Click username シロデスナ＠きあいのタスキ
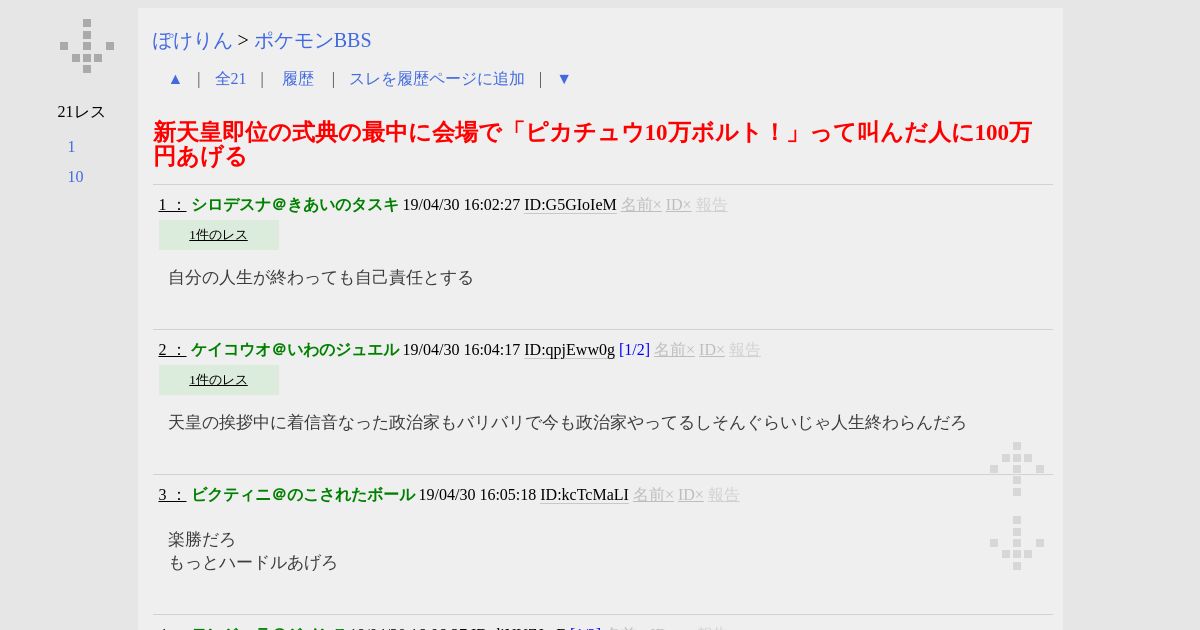 [295, 205]
